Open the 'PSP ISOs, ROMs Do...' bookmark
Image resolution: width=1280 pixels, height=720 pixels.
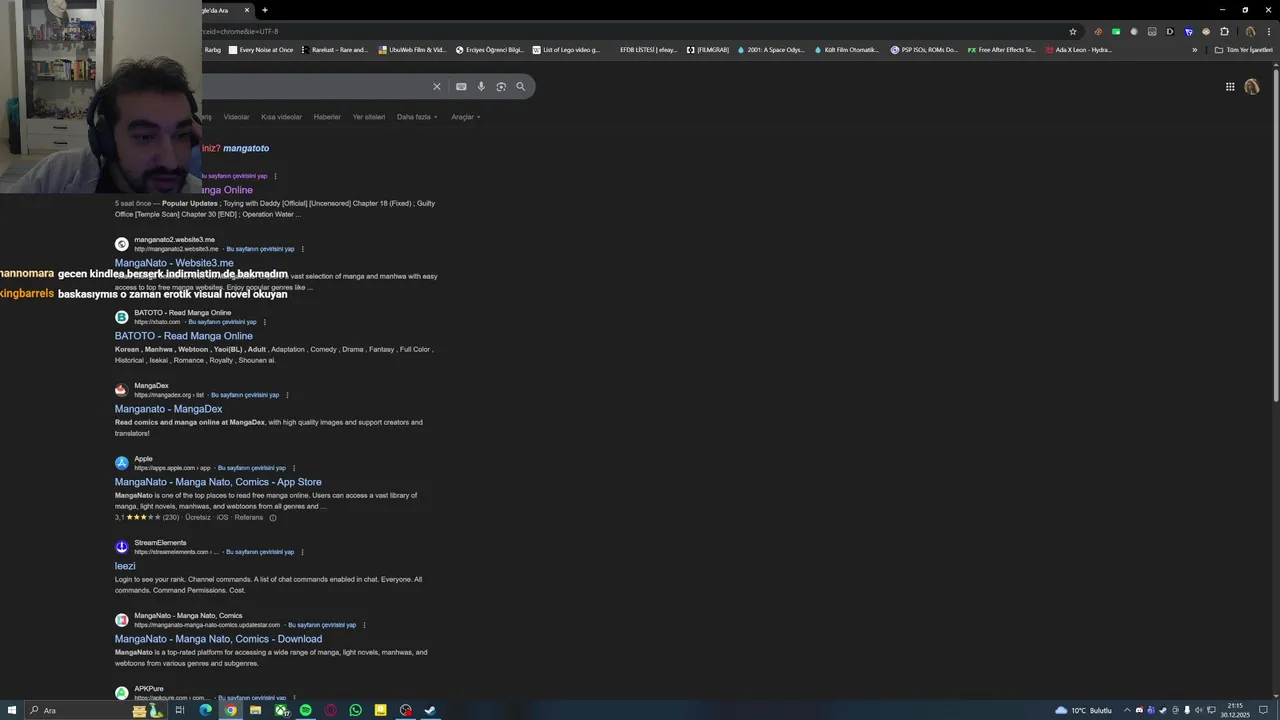pos(923,50)
